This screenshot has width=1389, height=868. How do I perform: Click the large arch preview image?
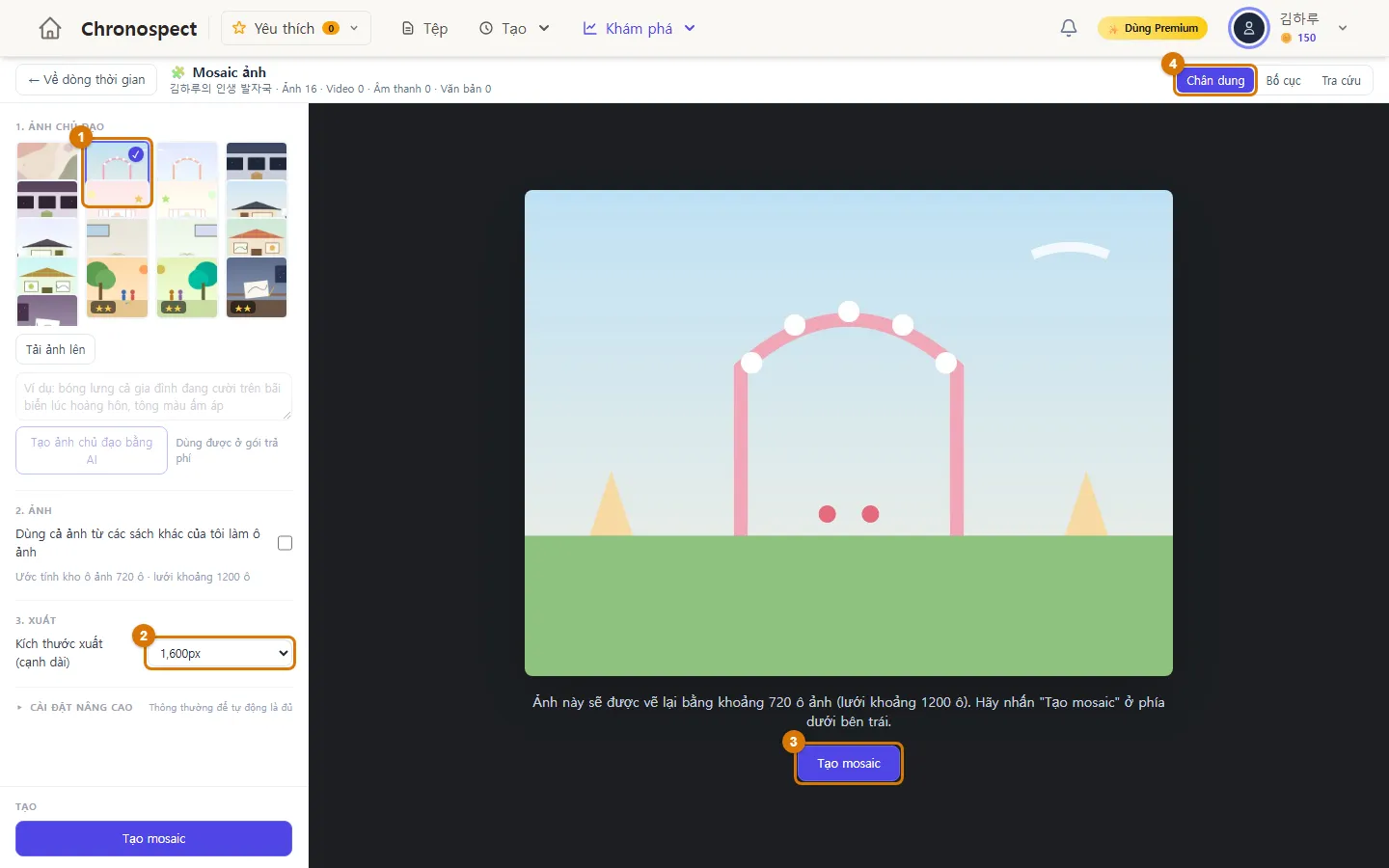pos(849,433)
